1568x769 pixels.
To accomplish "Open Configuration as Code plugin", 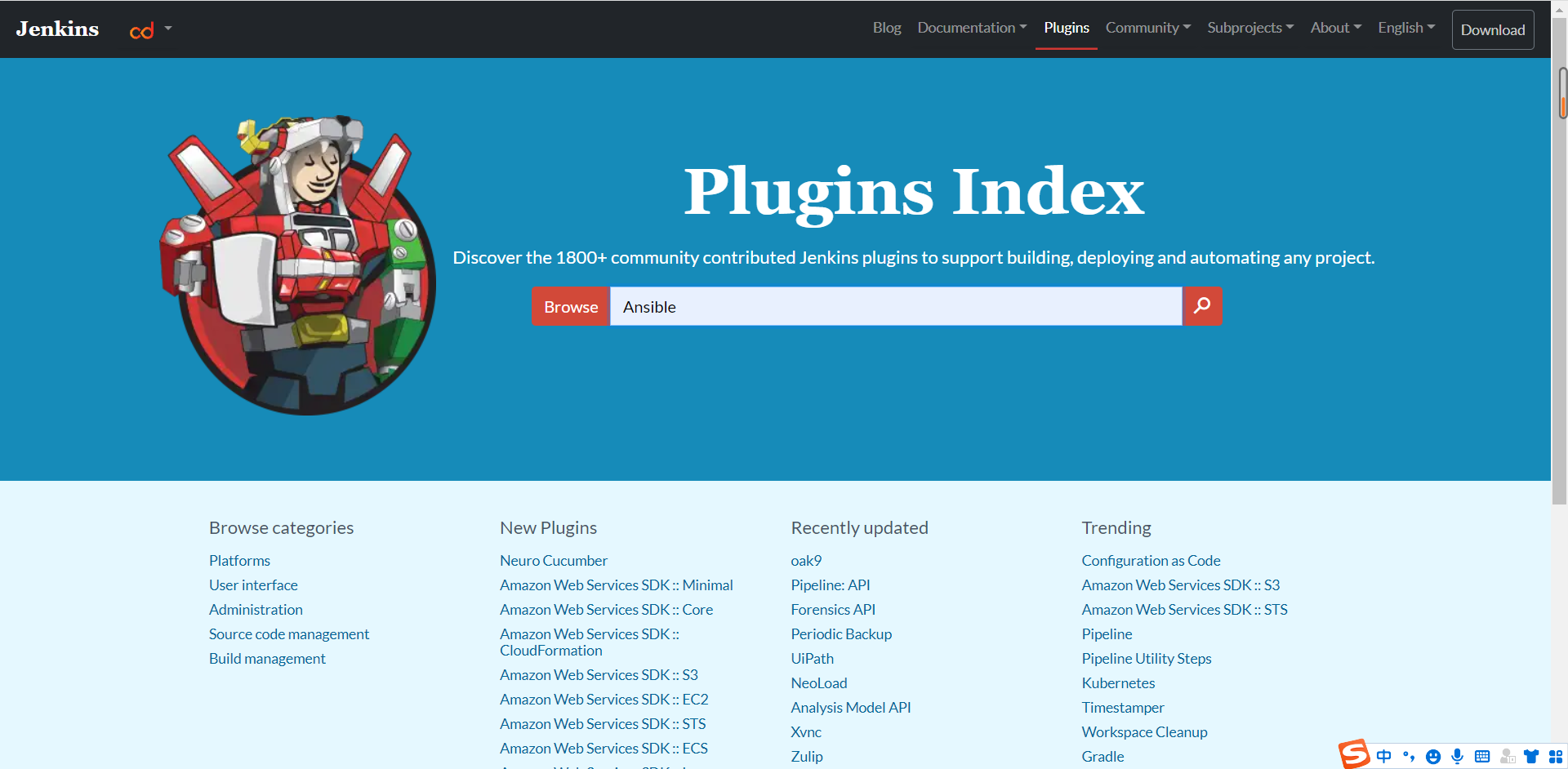I will [1151, 561].
